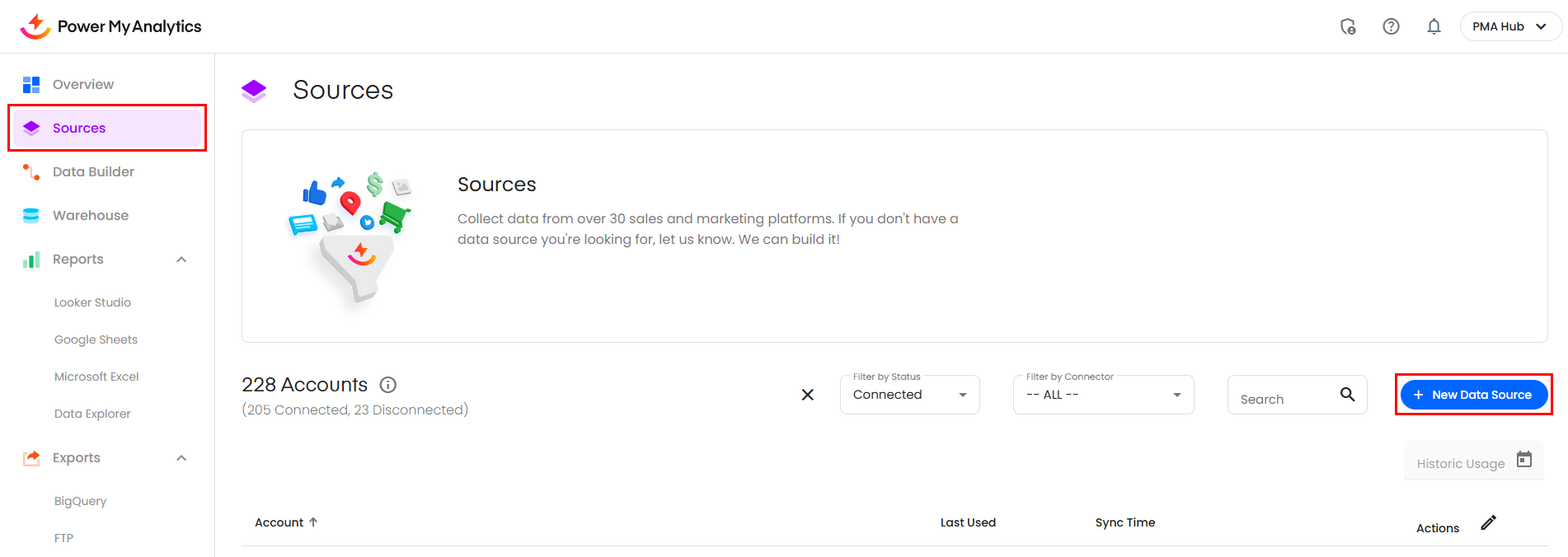Go to Overview in the sidebar

click(x=83, y=84)
